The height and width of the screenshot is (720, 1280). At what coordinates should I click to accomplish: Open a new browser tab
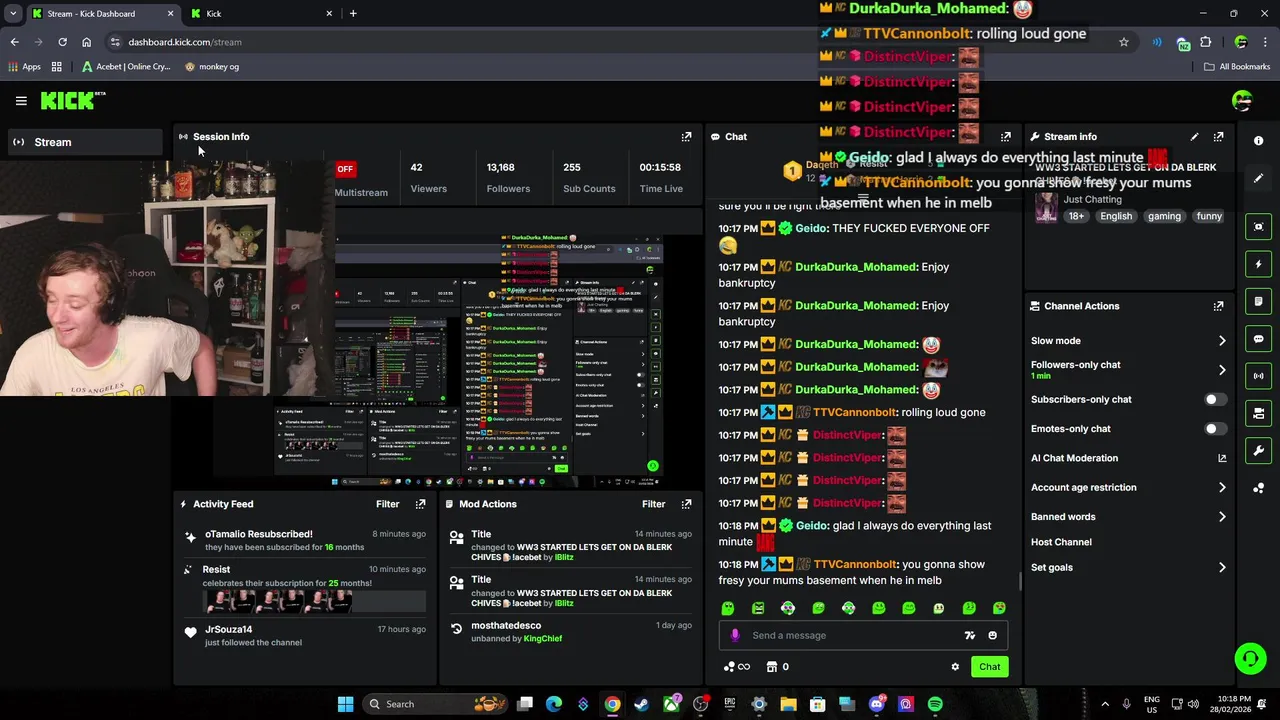[353, 14]
